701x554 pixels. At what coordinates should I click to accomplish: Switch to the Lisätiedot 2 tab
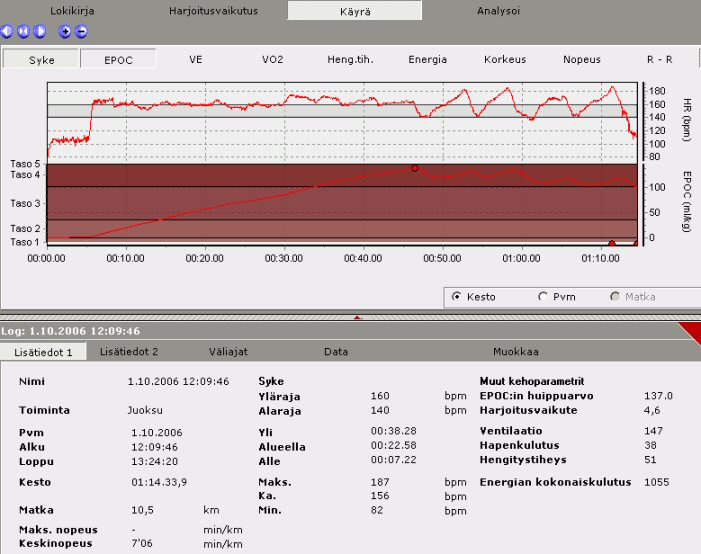click(x=129, y=352)
